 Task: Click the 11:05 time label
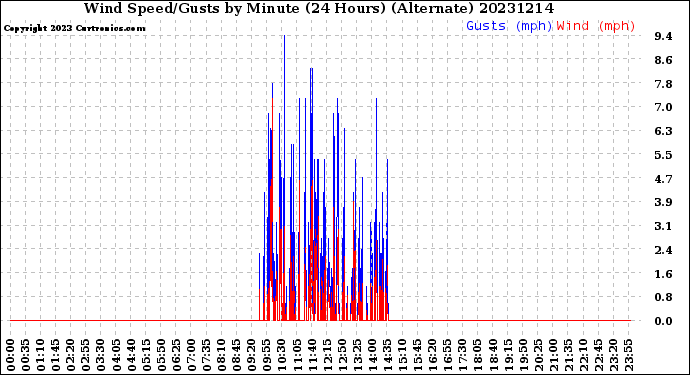point(297,355)
